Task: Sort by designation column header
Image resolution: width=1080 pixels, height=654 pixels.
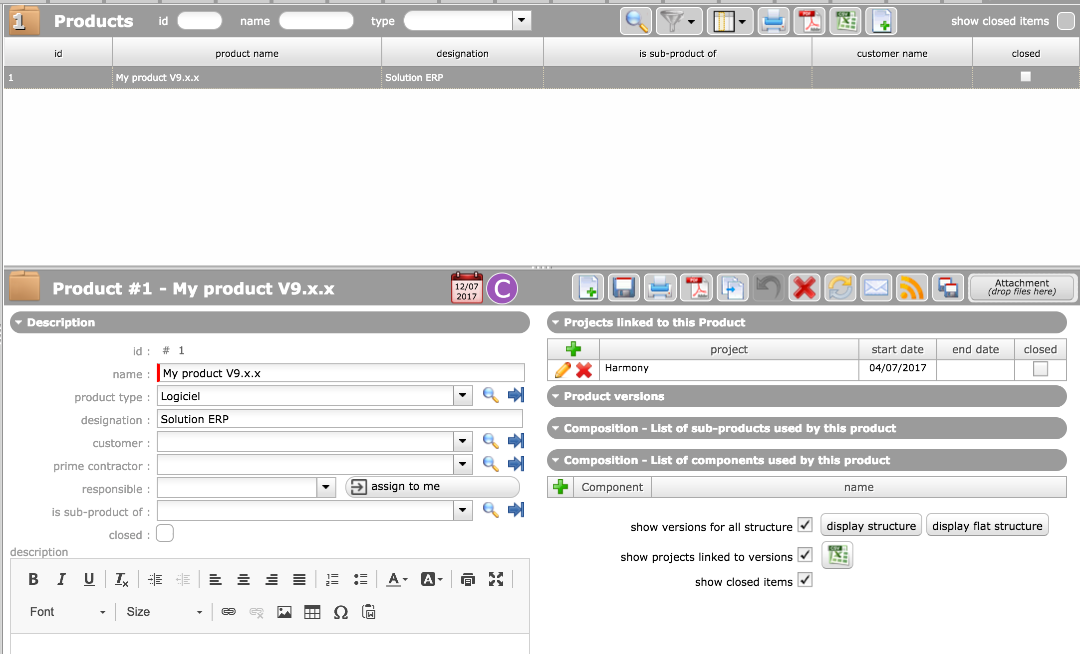Action: point(462,53)
